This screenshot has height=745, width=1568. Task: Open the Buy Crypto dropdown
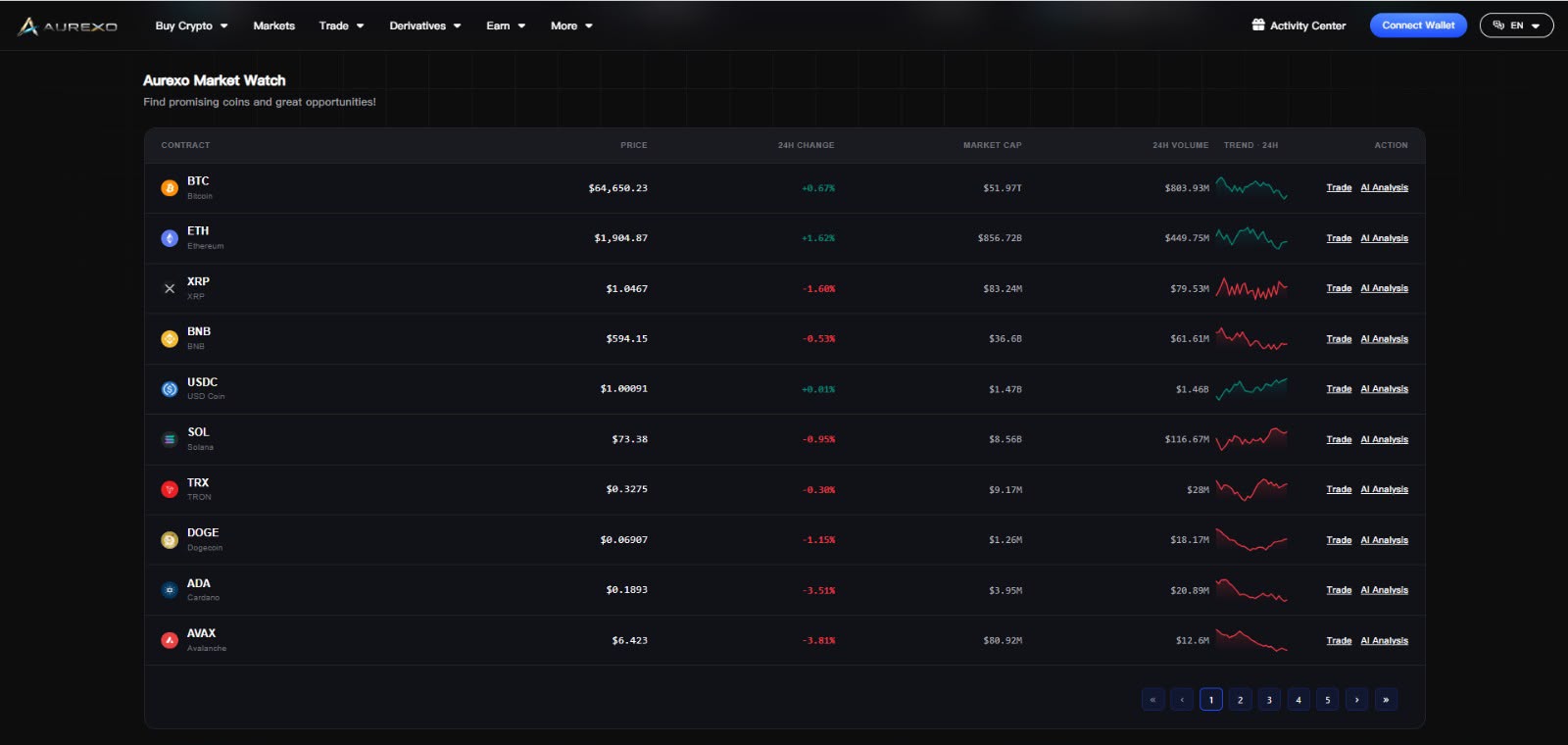[191, 26]
